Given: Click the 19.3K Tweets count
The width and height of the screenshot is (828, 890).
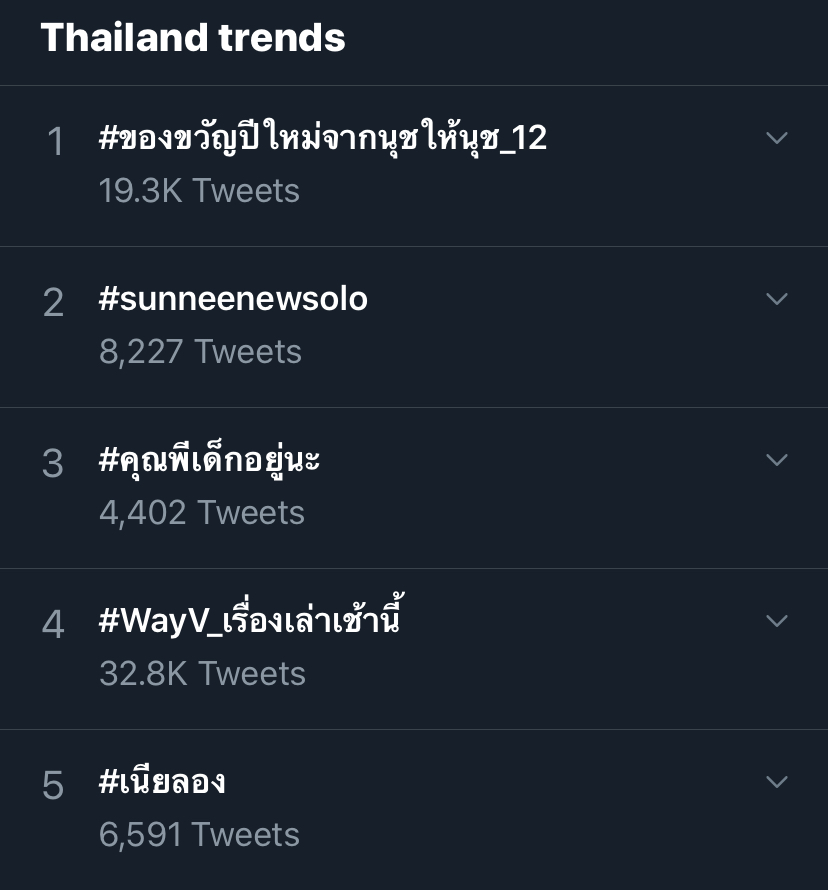Looking at the screenshot, I should point(199,191).
